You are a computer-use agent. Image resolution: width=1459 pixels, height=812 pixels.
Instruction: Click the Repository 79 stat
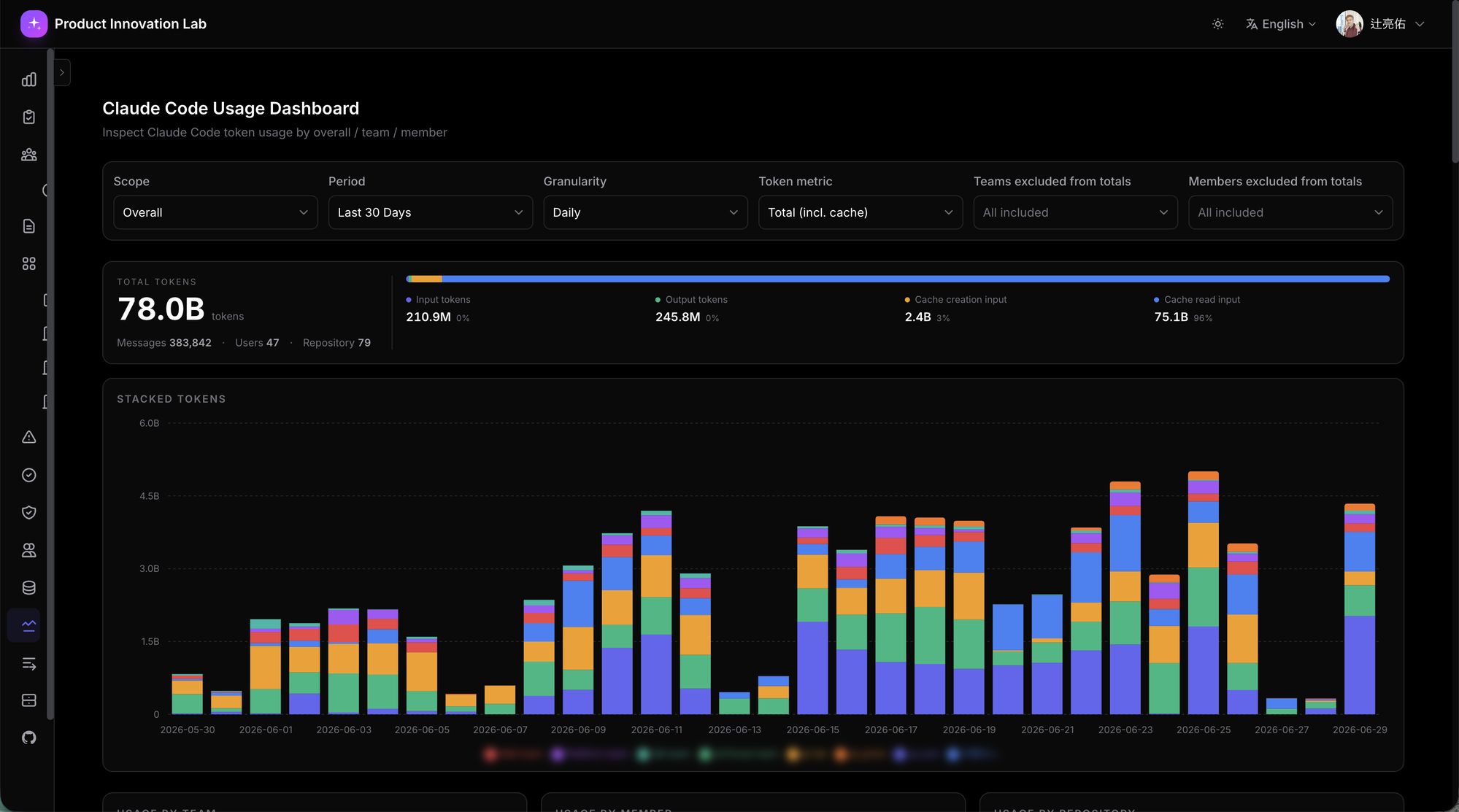coord(336,343)
